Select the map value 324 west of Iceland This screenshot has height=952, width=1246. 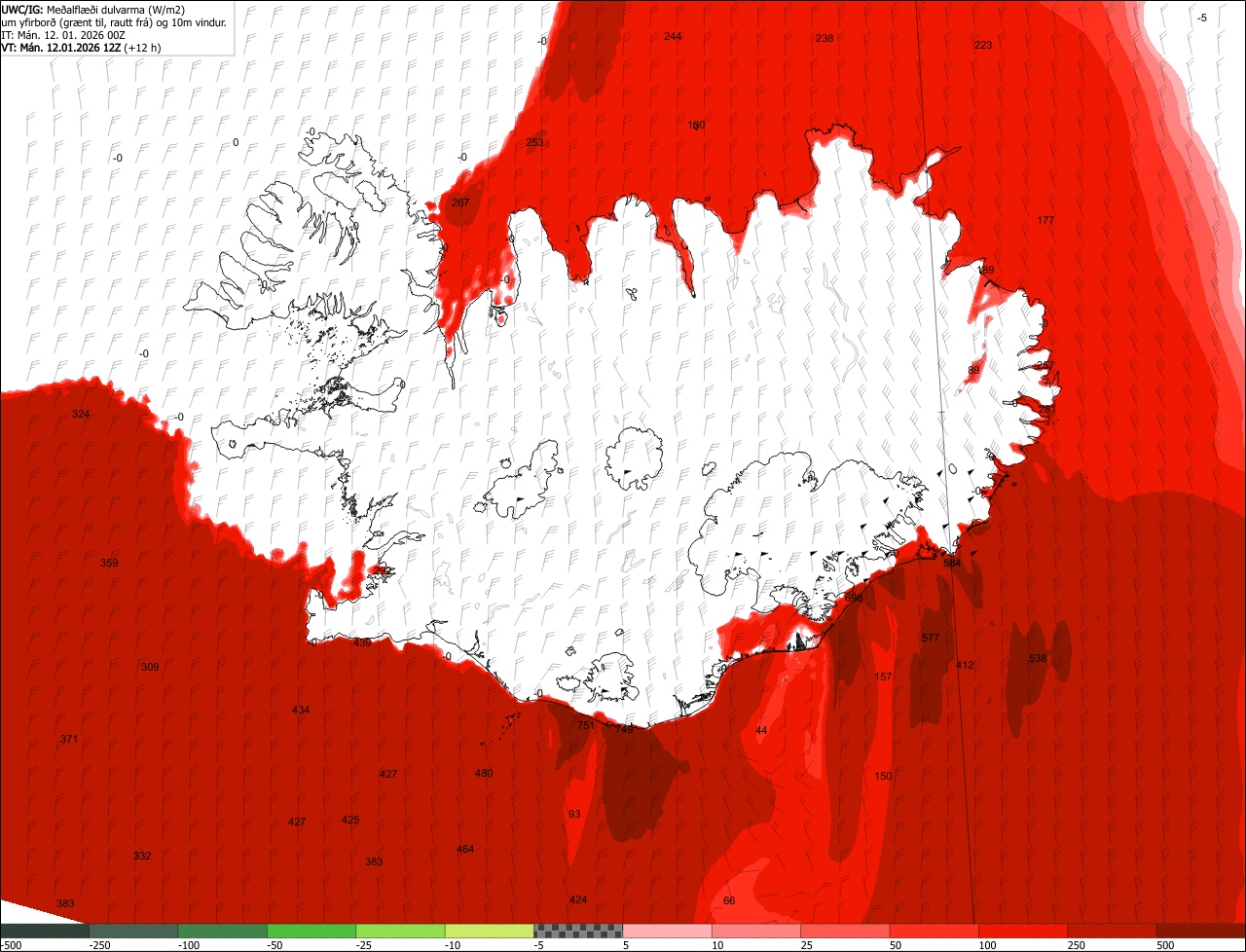(x=81, y=414)
